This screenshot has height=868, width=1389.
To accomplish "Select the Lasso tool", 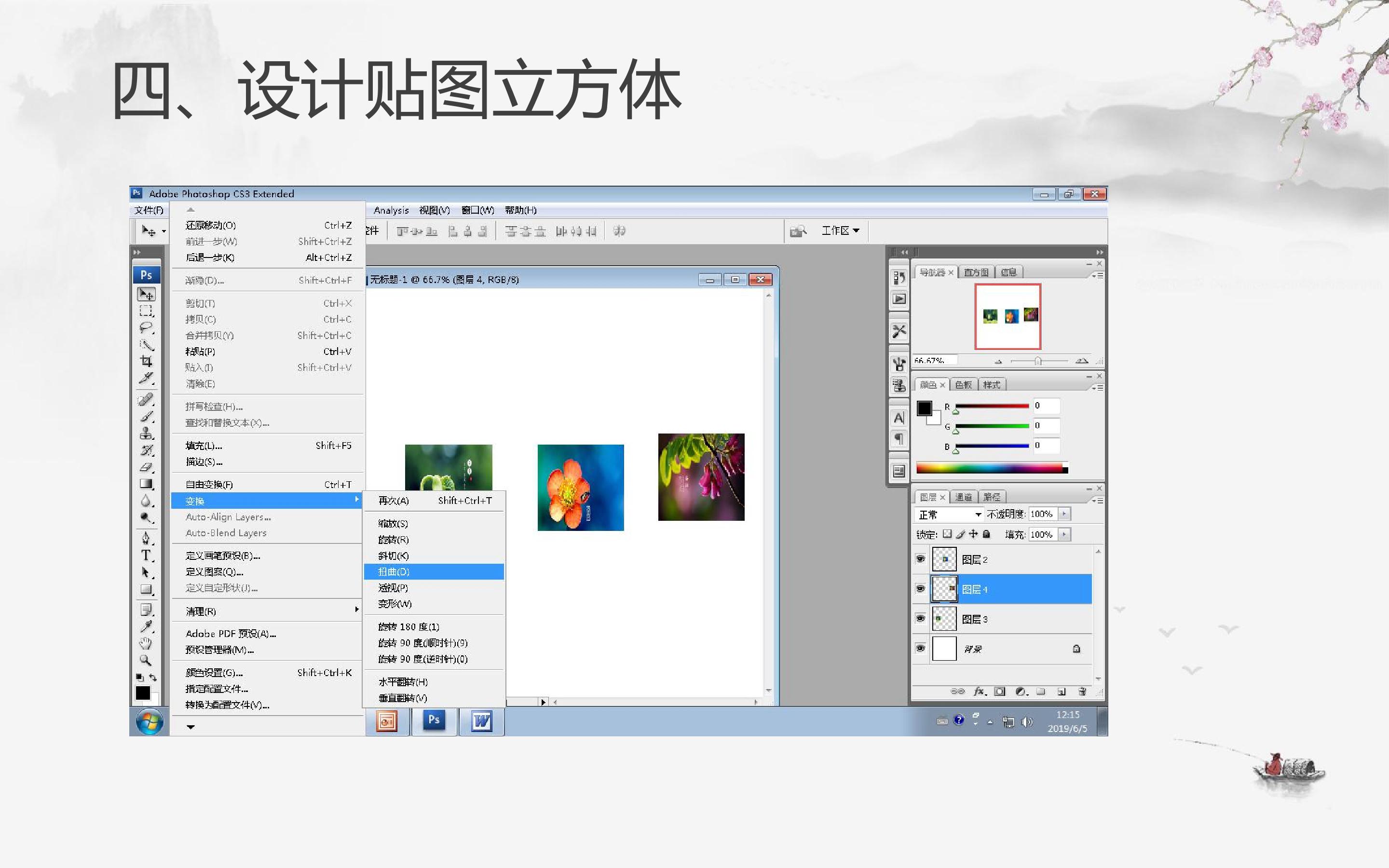I will click(146, 328).
